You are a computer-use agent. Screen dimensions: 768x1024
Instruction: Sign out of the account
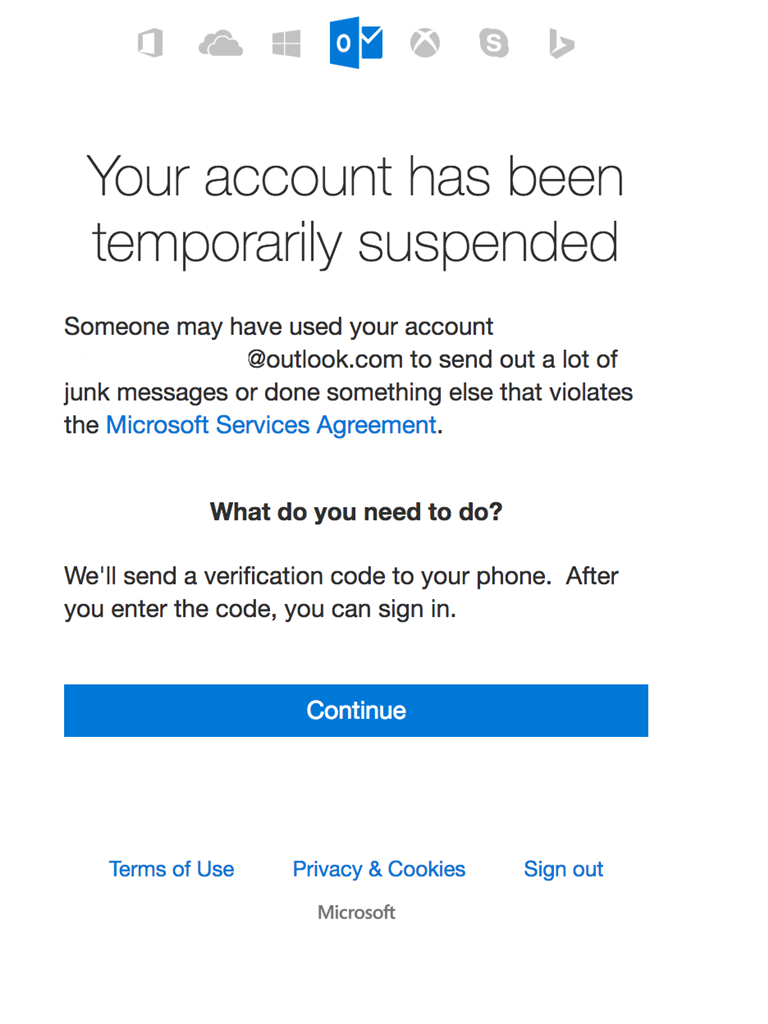563,869
